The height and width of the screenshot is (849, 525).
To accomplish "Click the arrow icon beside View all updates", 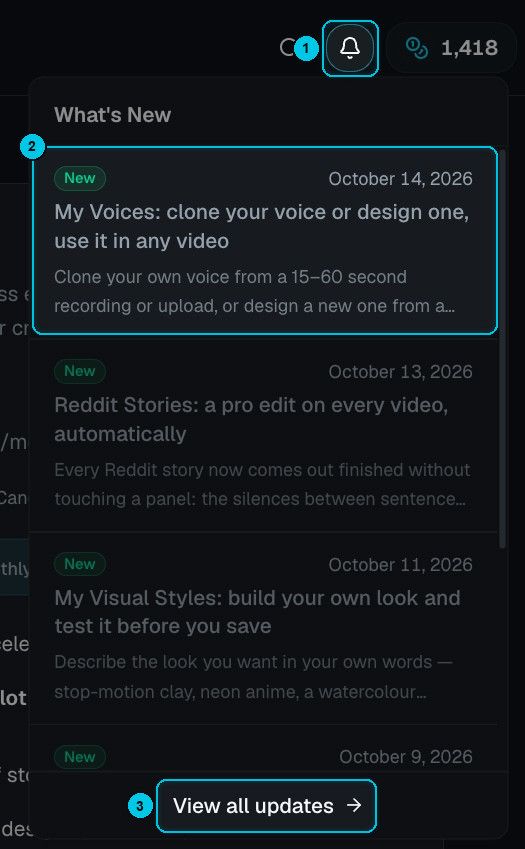I will pos(354,805).
